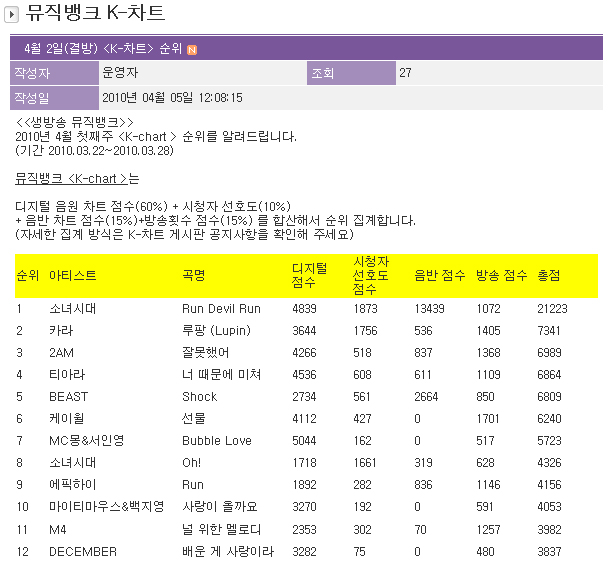Select broadcast score 1701
611x562 pixels.
click(x=488, y=419)
